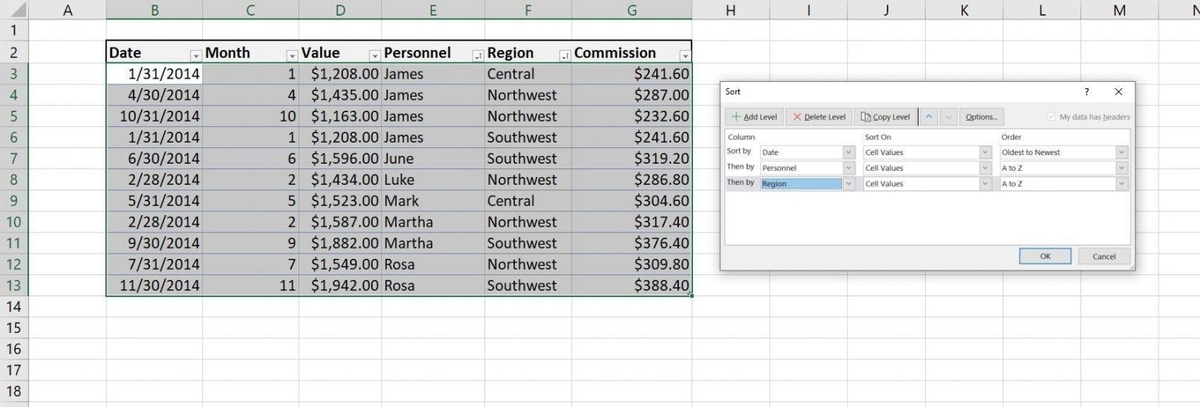Viewport: 1200px width, 407px height.
Task: Toggle the My data has headers checkbox
Action: pyautogui.click(x=1050, y=117)
